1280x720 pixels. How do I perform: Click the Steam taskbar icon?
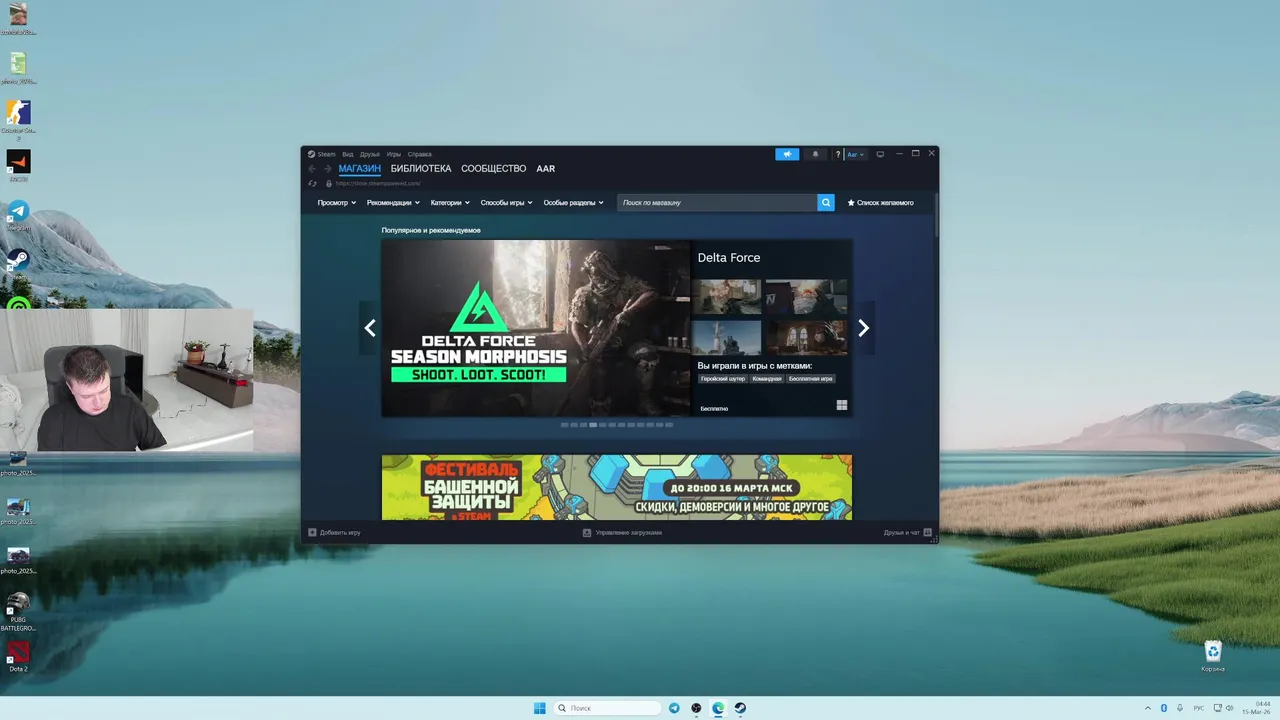point(740,708)
